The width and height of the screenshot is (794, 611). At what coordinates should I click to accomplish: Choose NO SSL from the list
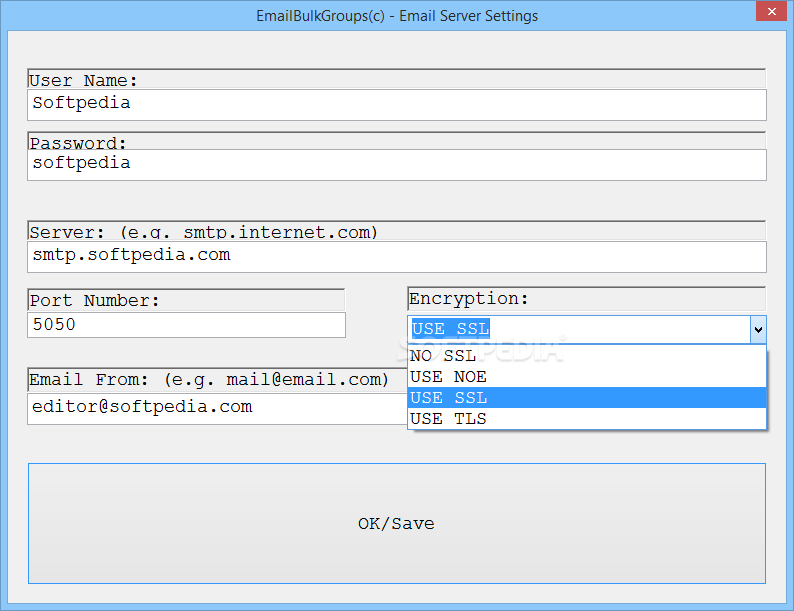pos(587,356)
